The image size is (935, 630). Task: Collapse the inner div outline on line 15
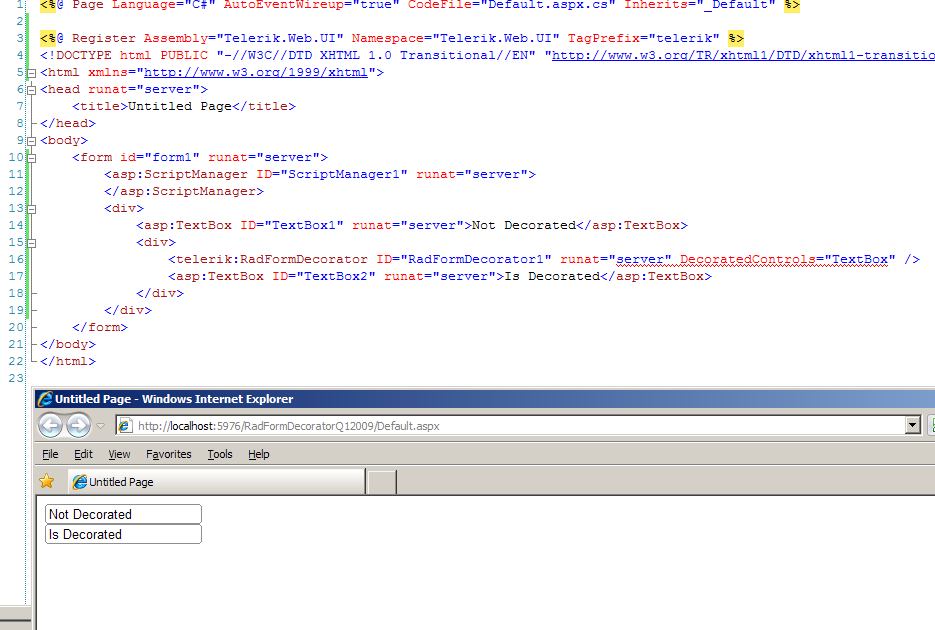pyautogui.click(x=32, y=244)
